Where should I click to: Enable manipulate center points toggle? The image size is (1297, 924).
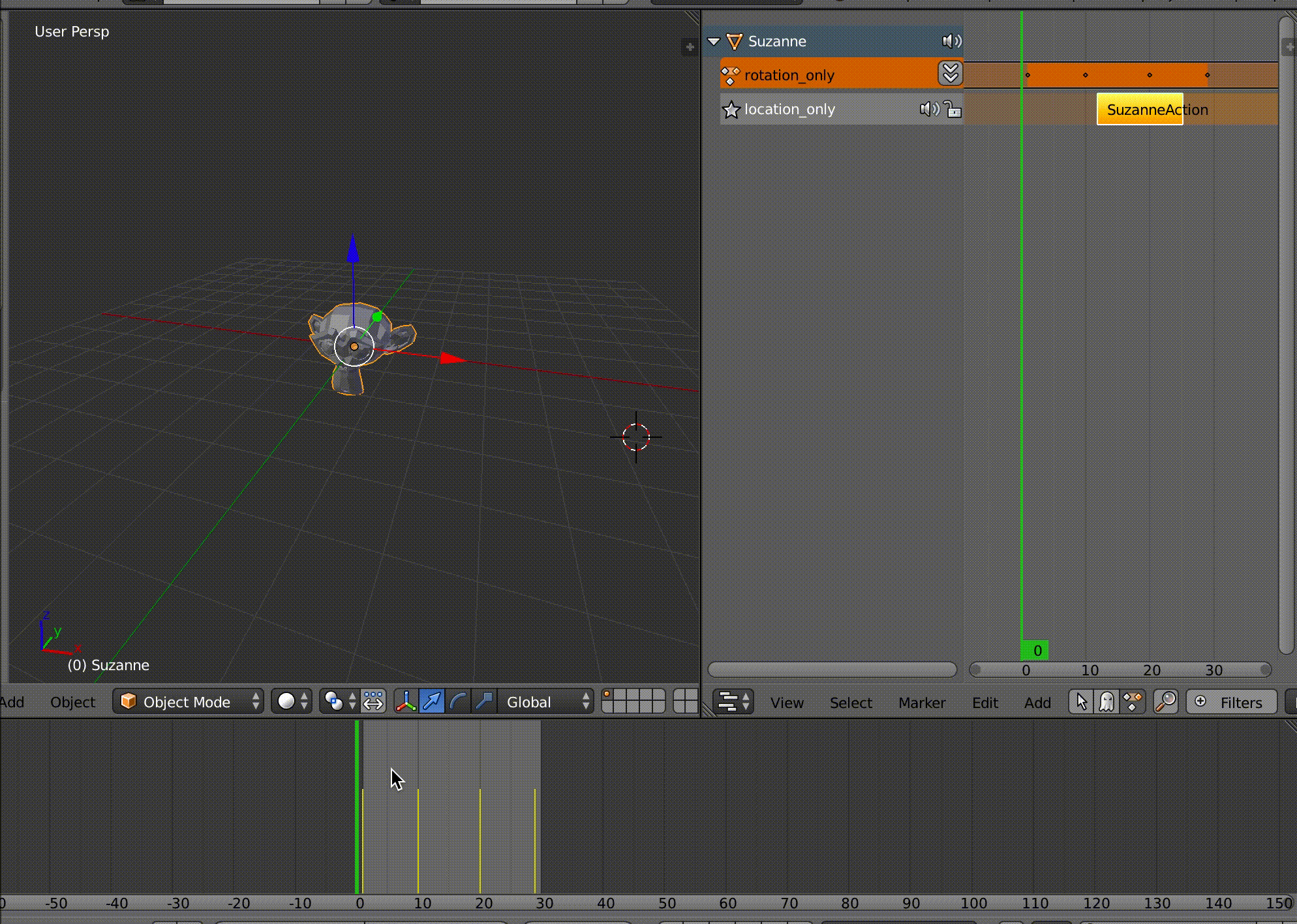(x=373, y=701)
